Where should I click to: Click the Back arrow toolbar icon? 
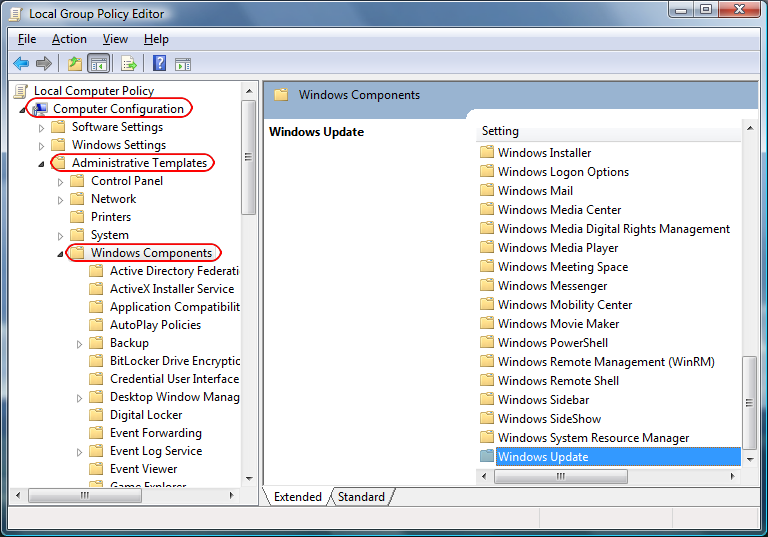tap(21, 63)
